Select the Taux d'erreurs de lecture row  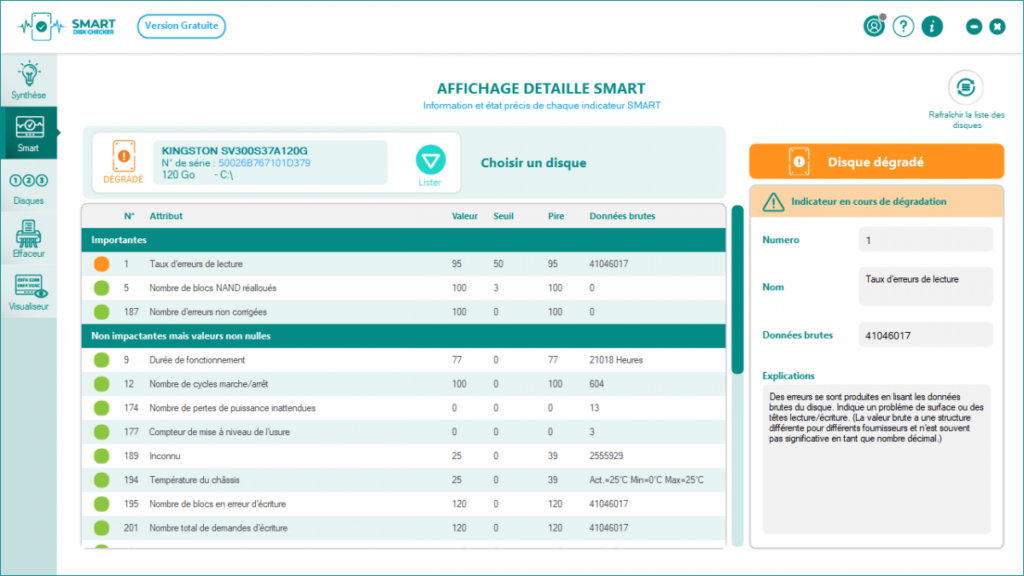click(x=404, y=264)
